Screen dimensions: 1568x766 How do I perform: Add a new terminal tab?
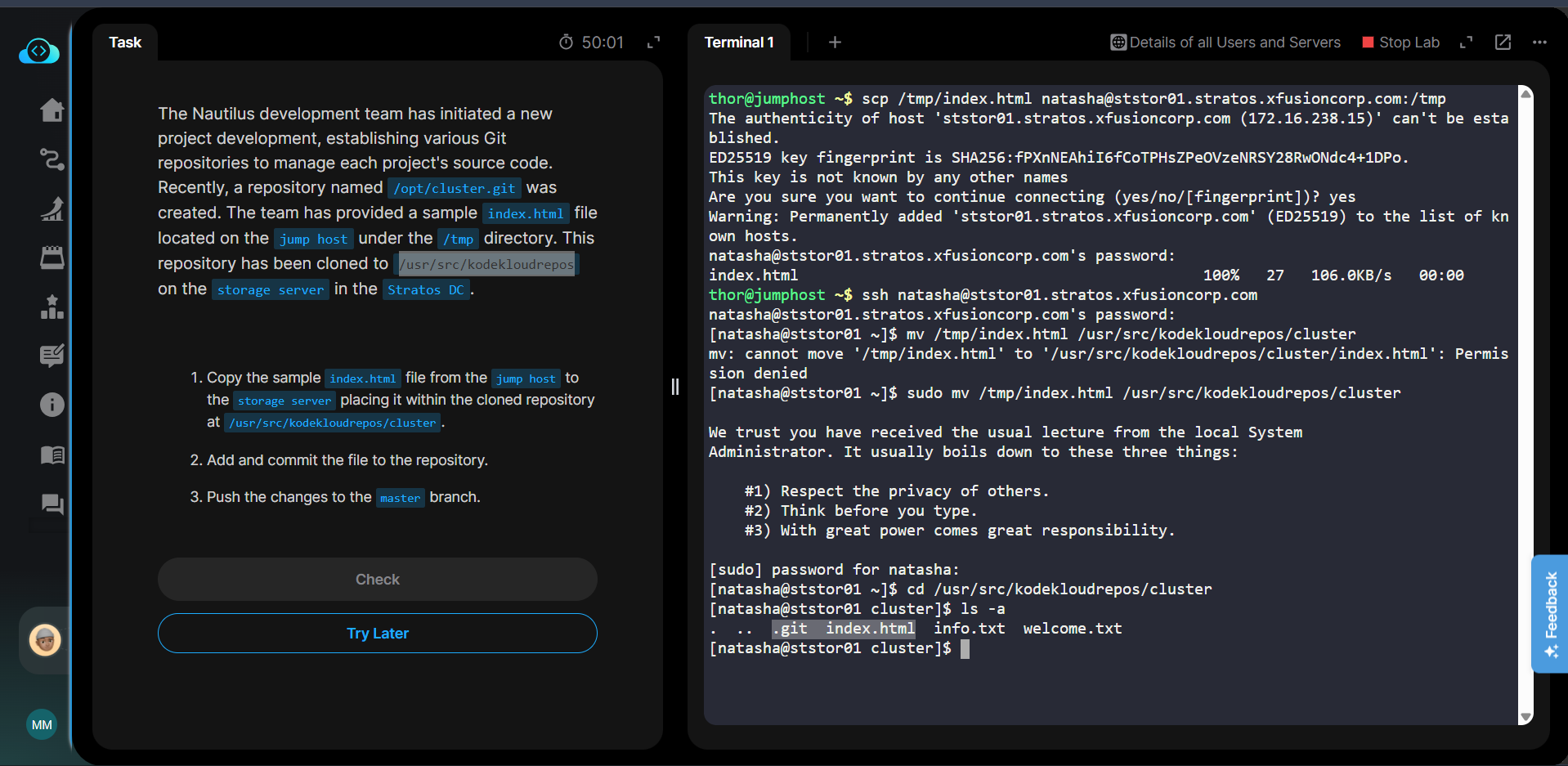pyautogui.click(x=835, y=43)
